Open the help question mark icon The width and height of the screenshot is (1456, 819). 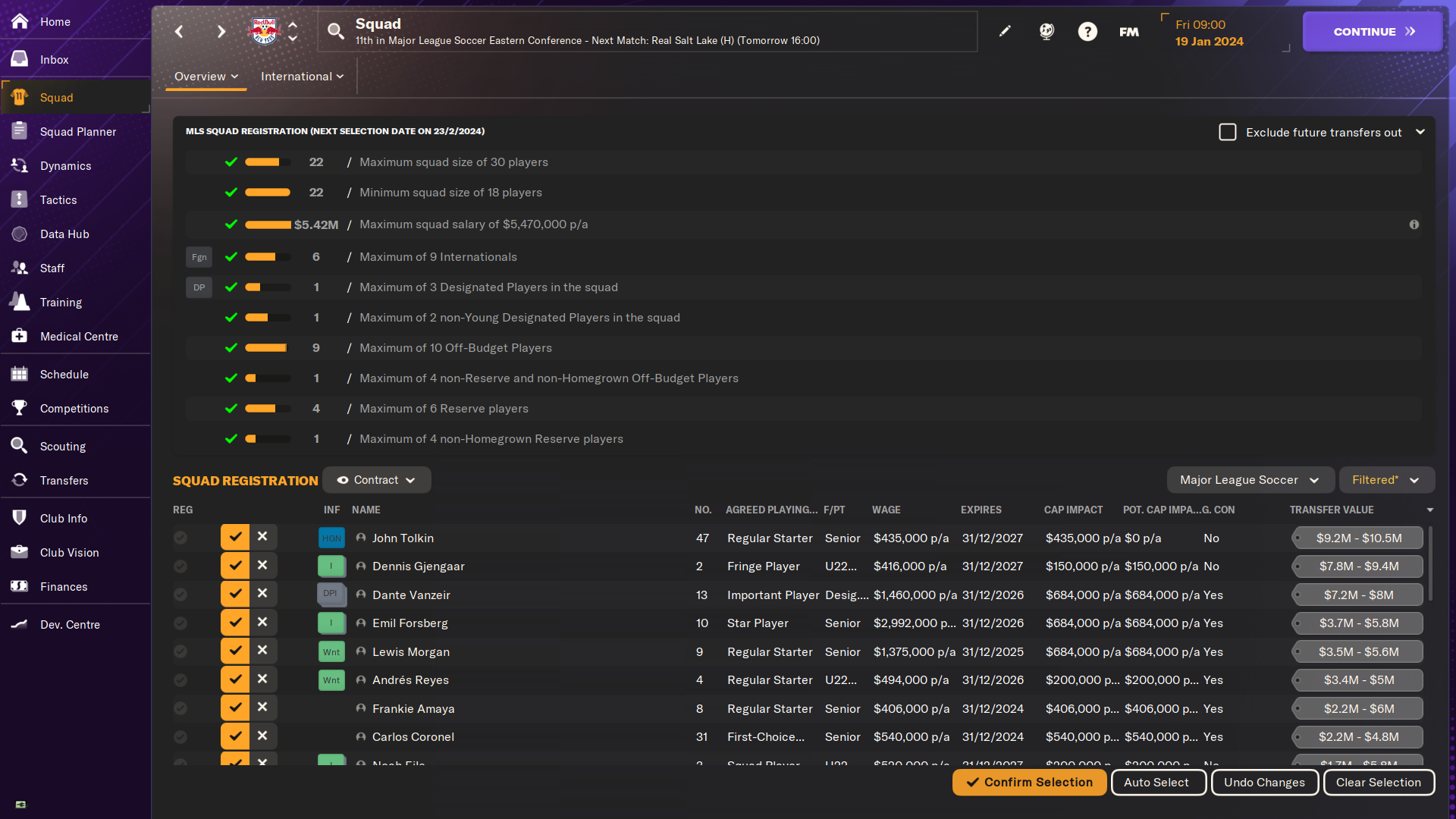1087,31
